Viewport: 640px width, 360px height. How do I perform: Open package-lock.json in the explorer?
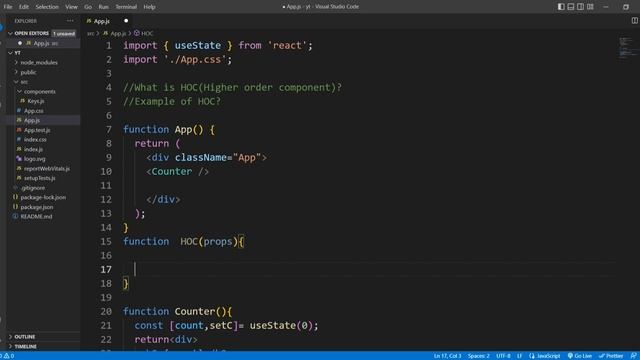[x=43, y=198]
